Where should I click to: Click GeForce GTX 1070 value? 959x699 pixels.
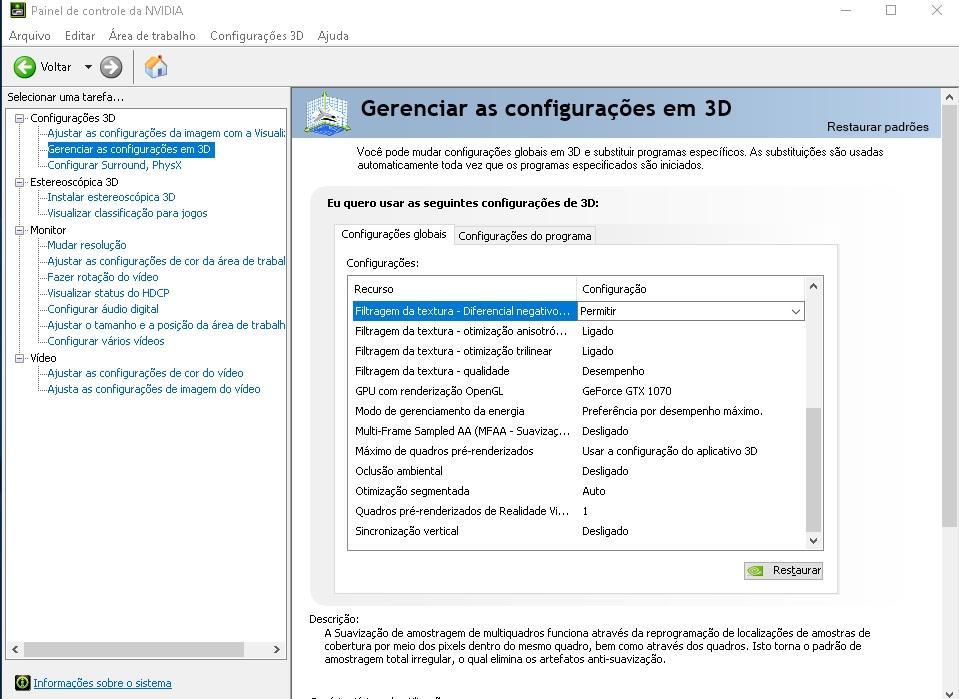(x=626, y=391)
